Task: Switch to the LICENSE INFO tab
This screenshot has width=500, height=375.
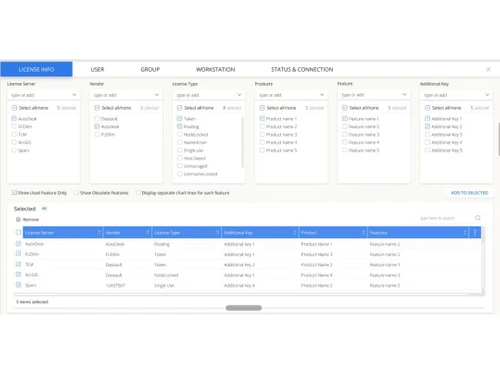Action: pyautogui.click(x=36, y=69)
